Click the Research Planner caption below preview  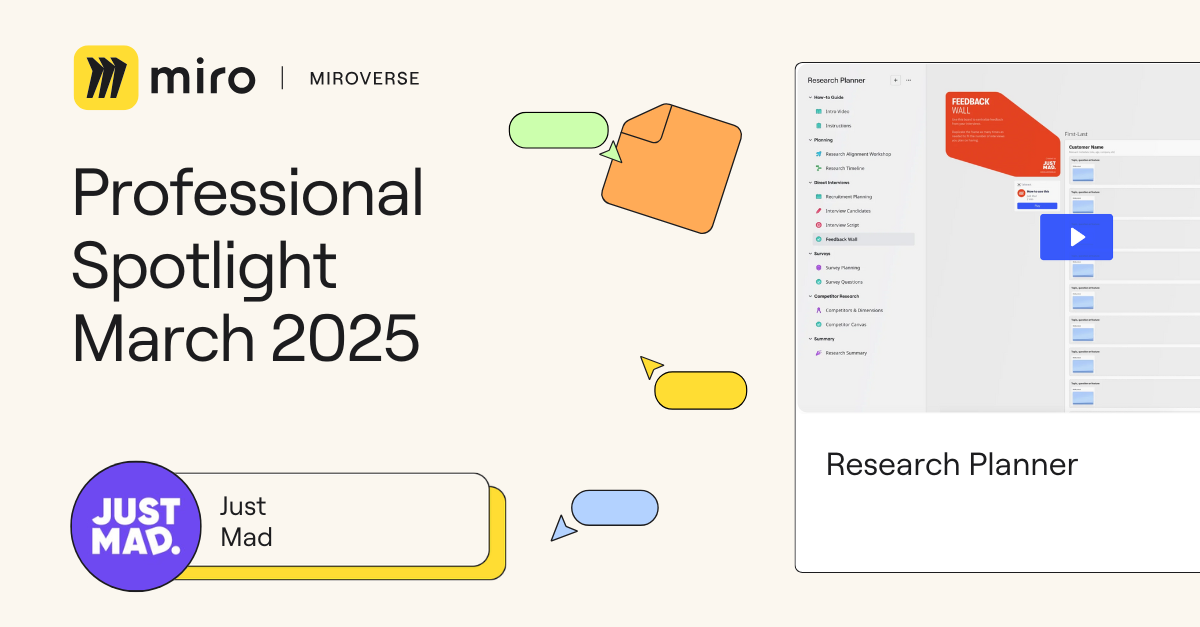click(952, 465)
